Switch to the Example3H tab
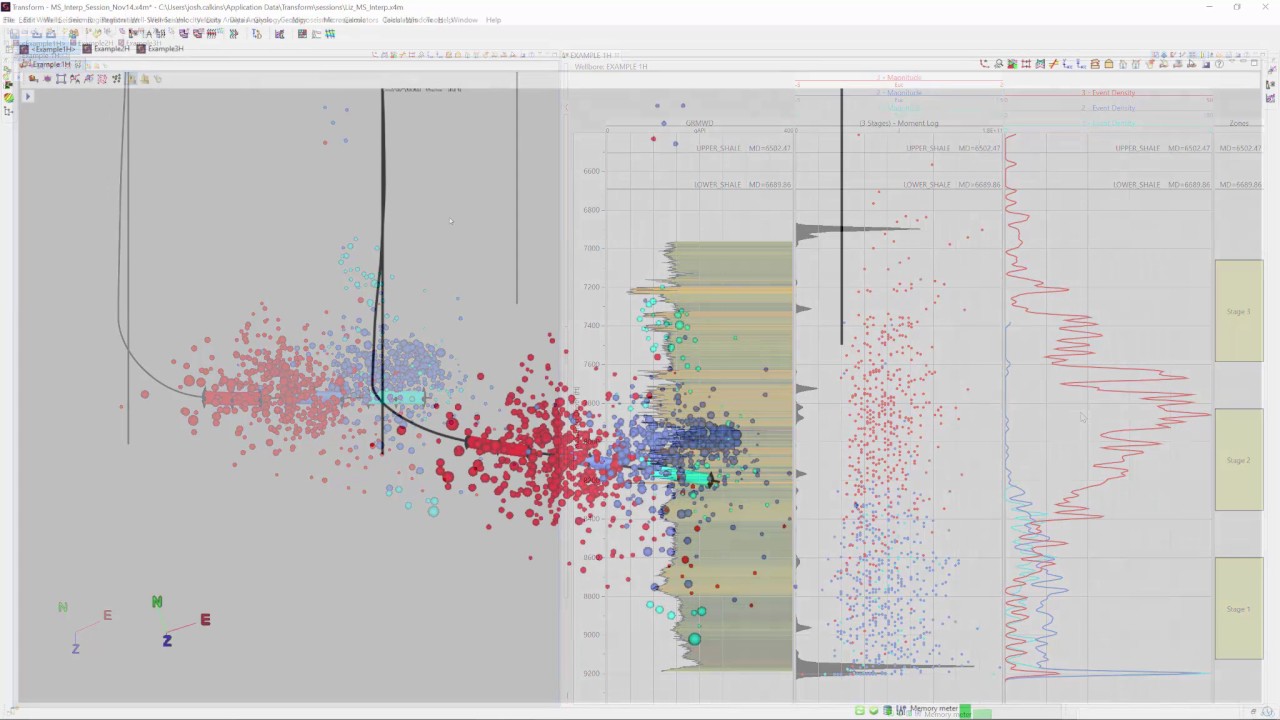Viewport: 1280px width, 720px height. click(159, 49)
